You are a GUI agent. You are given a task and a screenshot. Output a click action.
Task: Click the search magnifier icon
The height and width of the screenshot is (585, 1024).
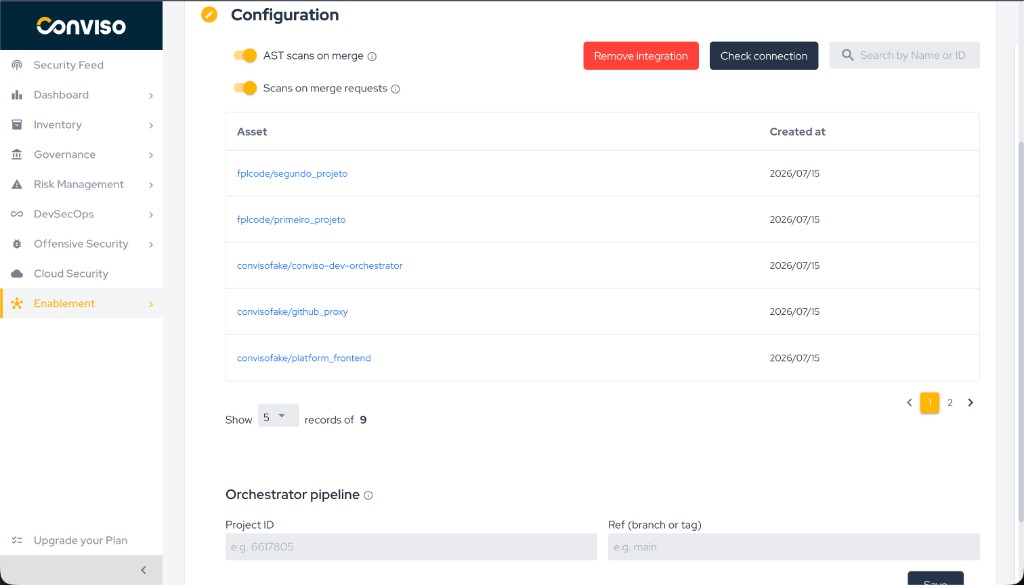click(848, 55)
